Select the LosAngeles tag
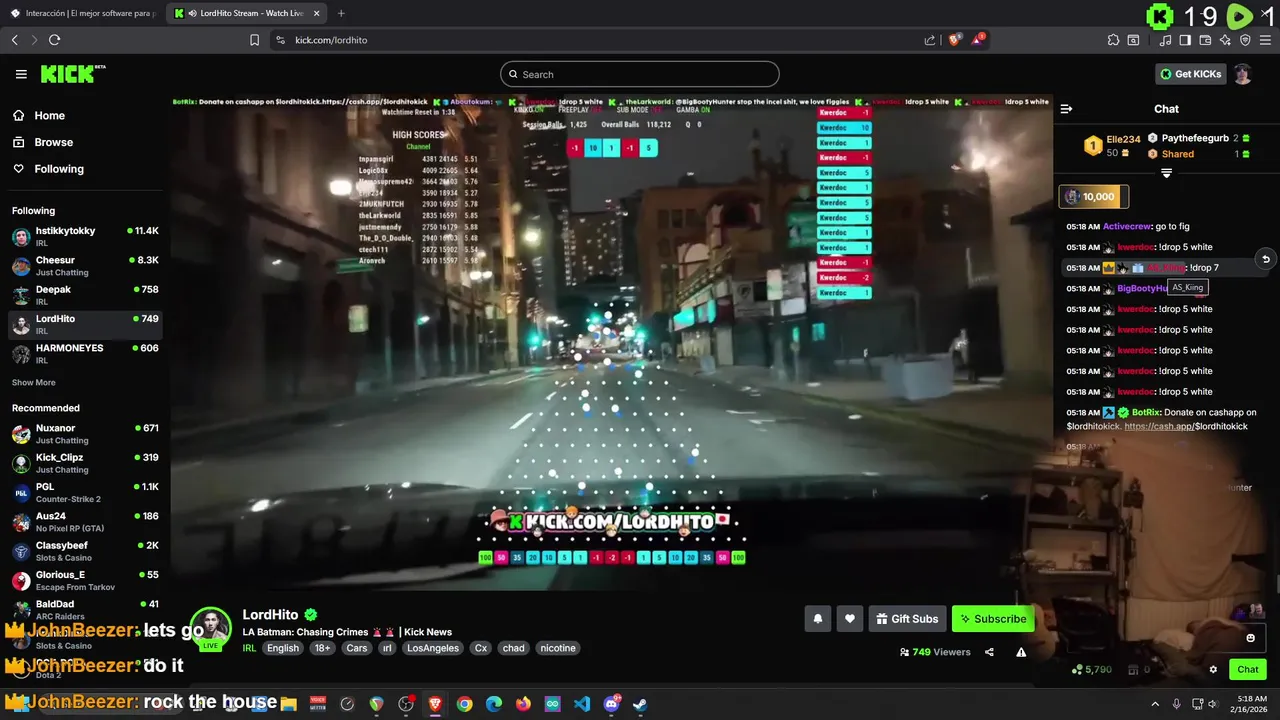1280x720 pixels. click(433, 648)
